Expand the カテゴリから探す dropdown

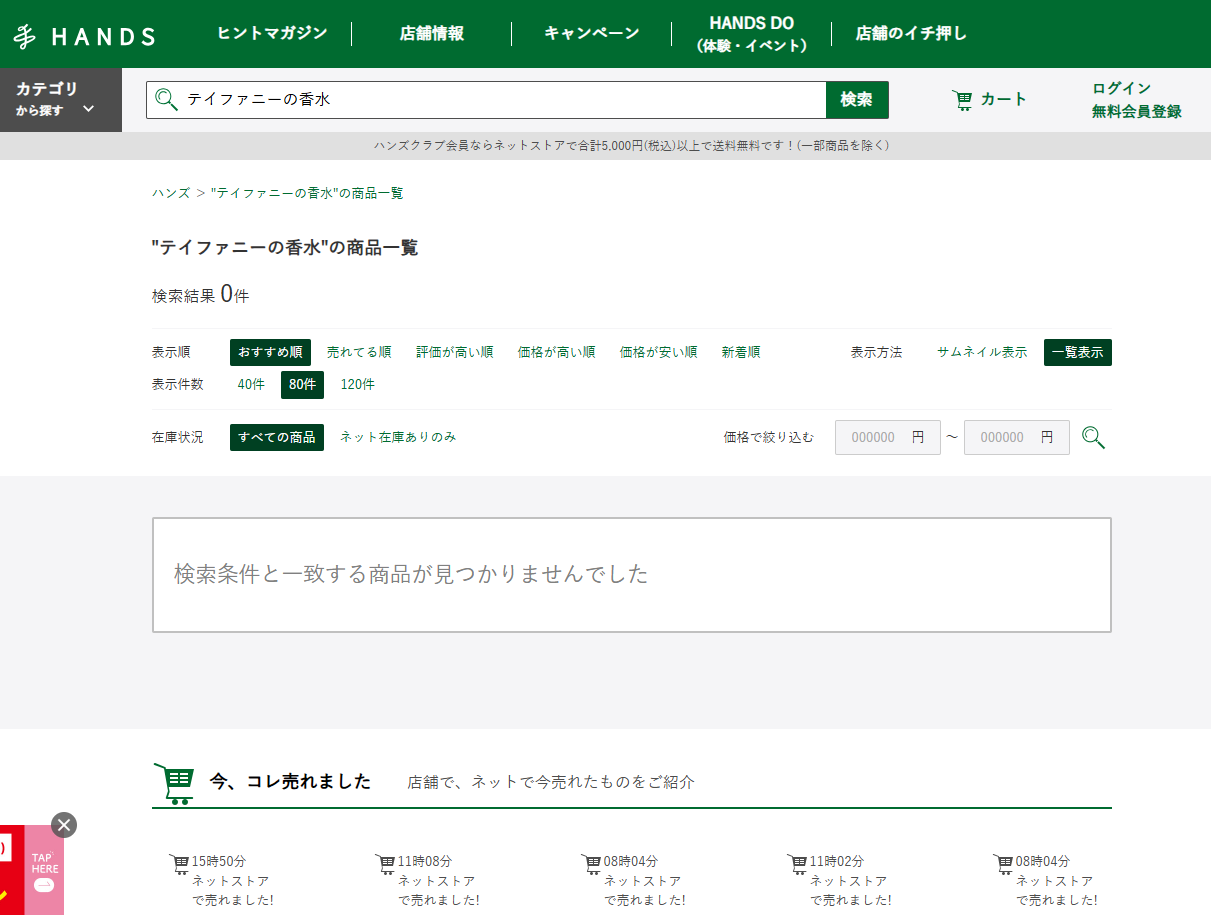[61, 100]
